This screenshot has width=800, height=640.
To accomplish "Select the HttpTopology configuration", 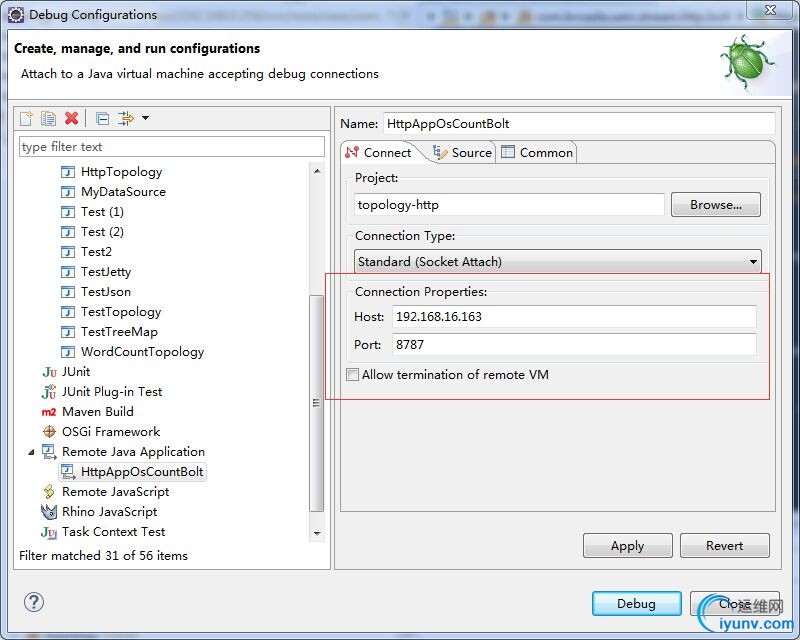I will tap(121, 172).
